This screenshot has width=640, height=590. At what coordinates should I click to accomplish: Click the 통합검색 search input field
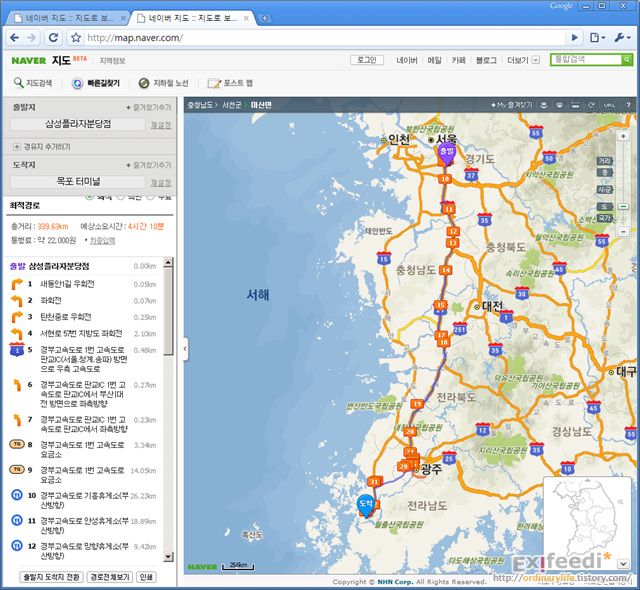(x=586, y=60)
